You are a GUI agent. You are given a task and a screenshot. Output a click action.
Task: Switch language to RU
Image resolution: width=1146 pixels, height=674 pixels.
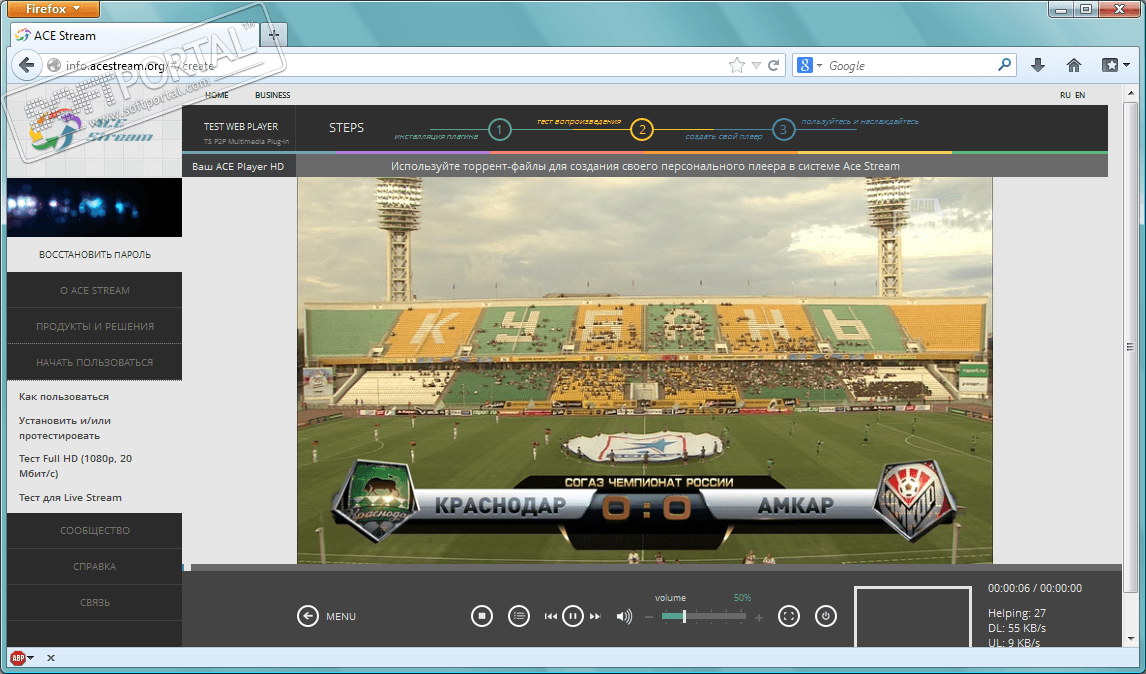tap(1065, 95)
